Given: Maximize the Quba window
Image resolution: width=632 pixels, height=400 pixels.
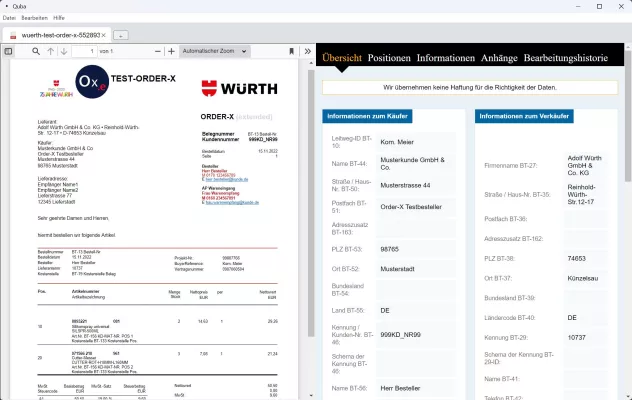Looking at the screenshot, I should [x=599, y=6].
